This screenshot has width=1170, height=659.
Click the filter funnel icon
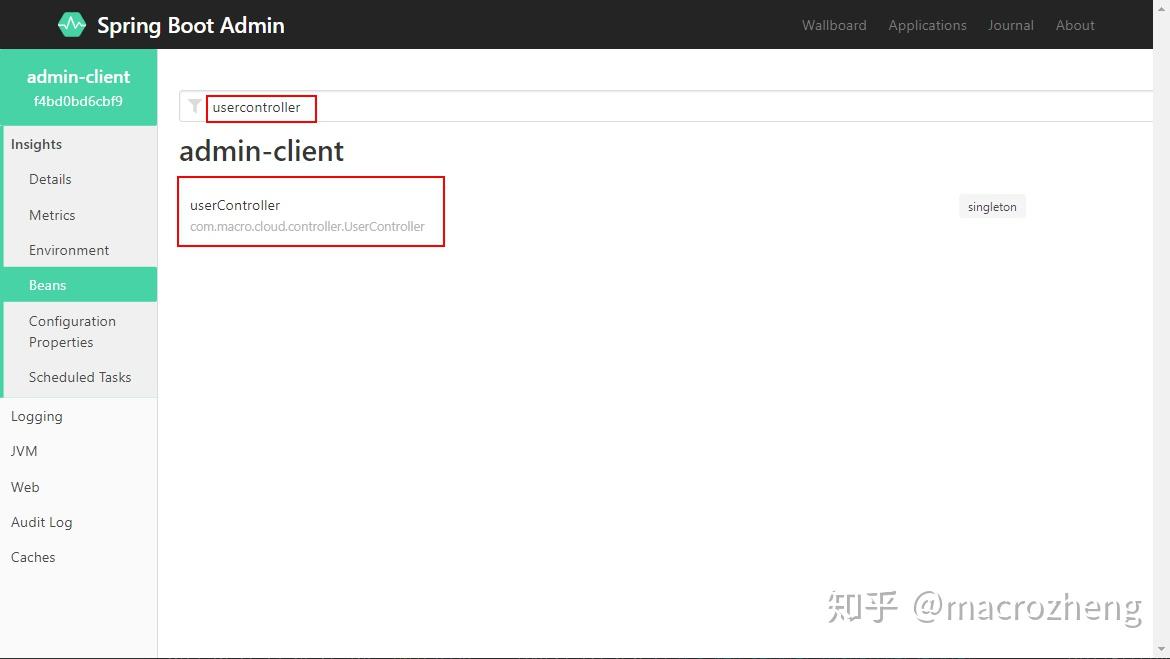click(194, 106)
